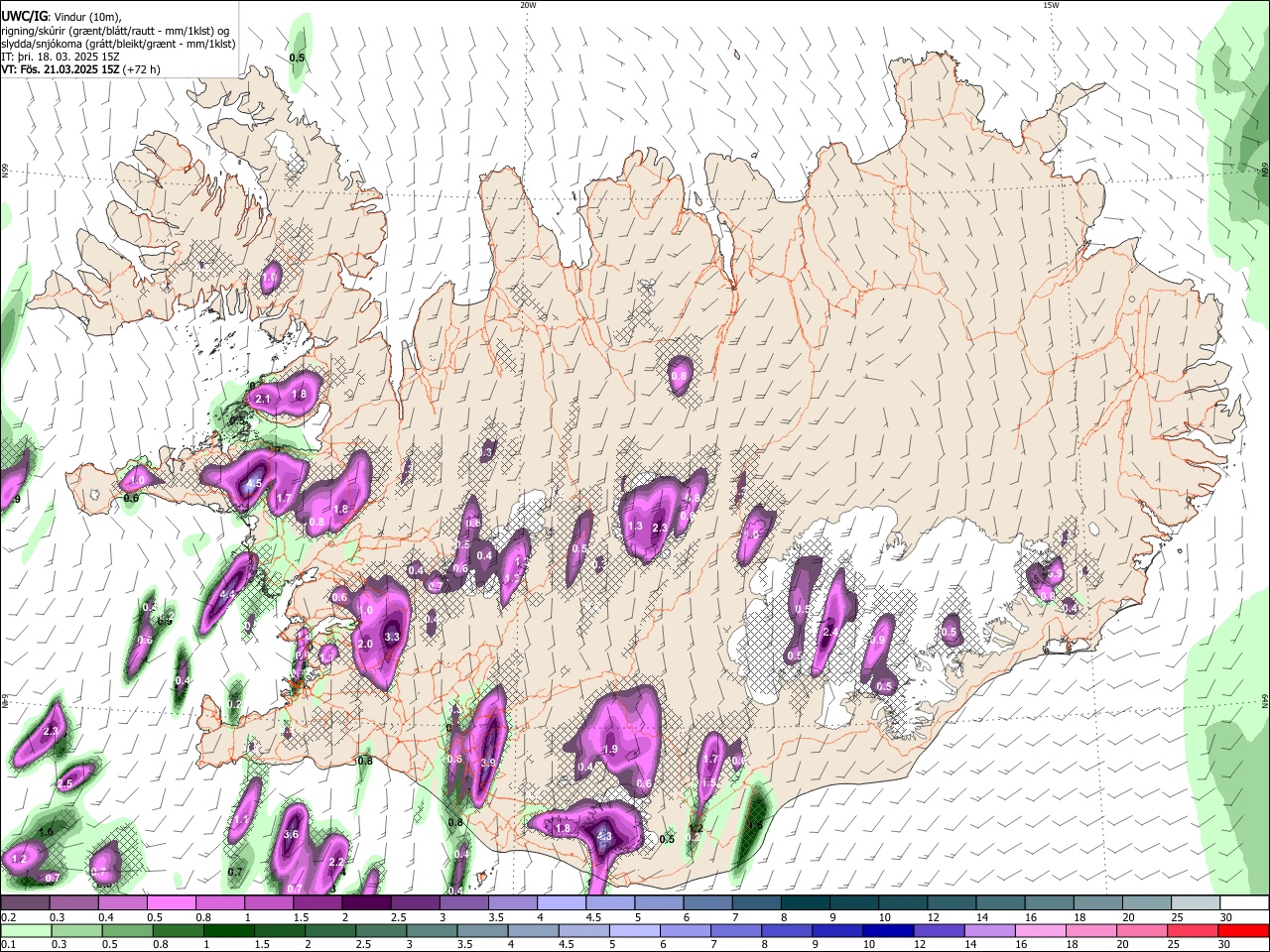
Task: Click the rigning/skúrir description line in header
Action: (114, 31)
